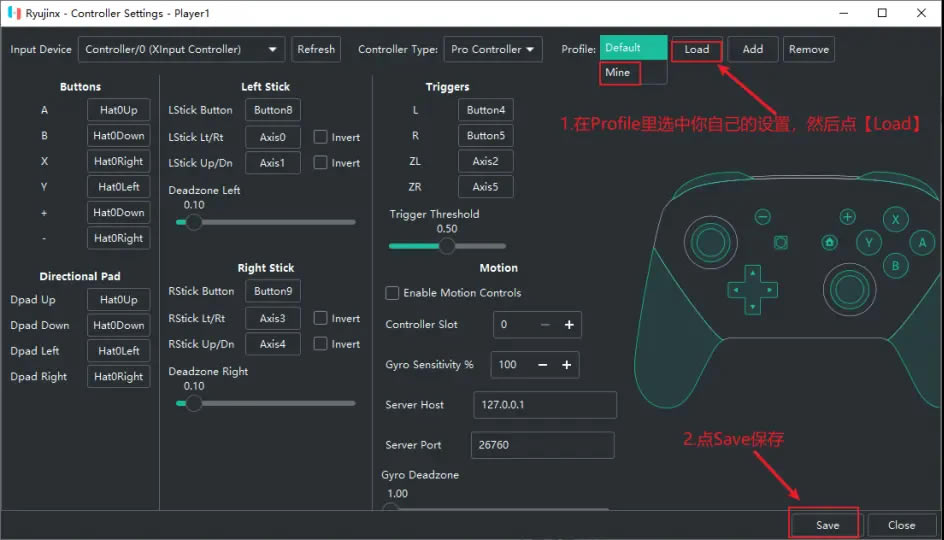
Task: Open the Input Device dropdown
Action: [181, 49]
